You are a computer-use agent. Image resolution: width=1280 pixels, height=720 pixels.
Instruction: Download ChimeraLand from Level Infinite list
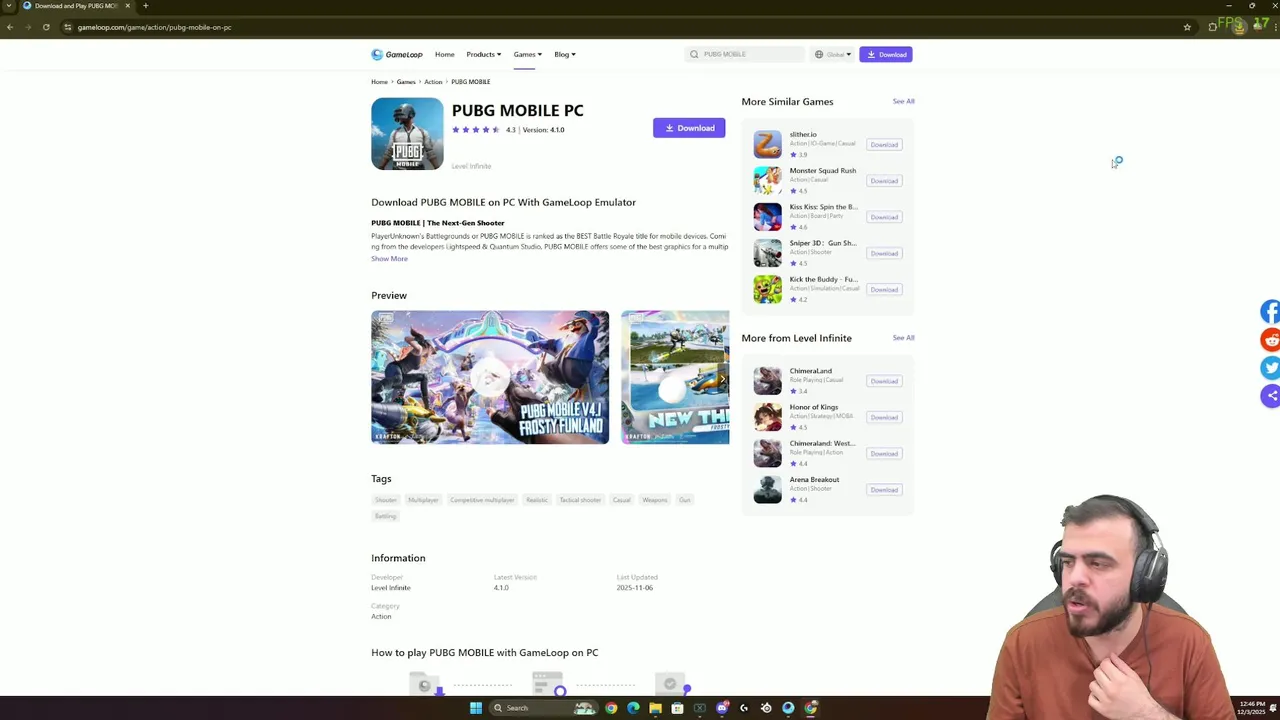[884, 381]
